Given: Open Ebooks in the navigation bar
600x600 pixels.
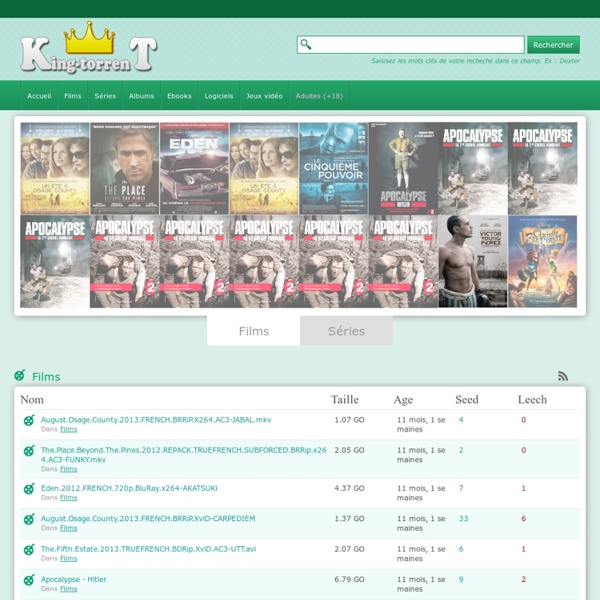Looking at the screenshot, I should coord(179,96).
